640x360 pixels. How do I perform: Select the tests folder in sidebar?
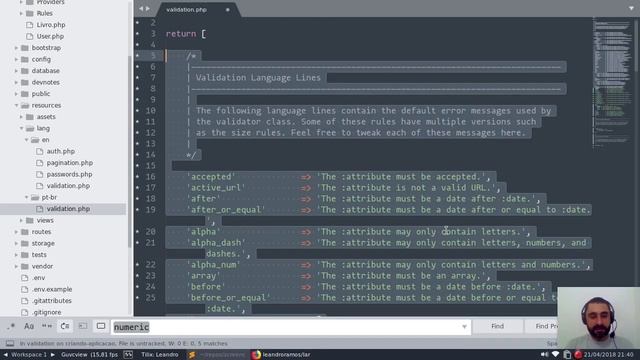click(x=39, y=254)
